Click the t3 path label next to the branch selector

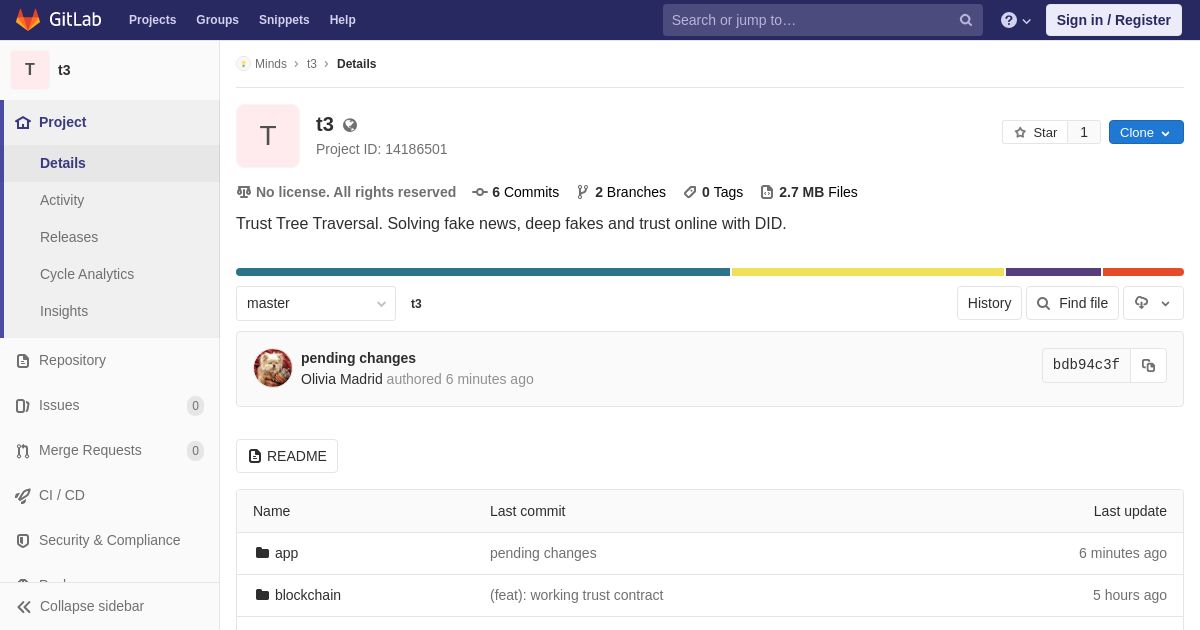click(416, 304)
